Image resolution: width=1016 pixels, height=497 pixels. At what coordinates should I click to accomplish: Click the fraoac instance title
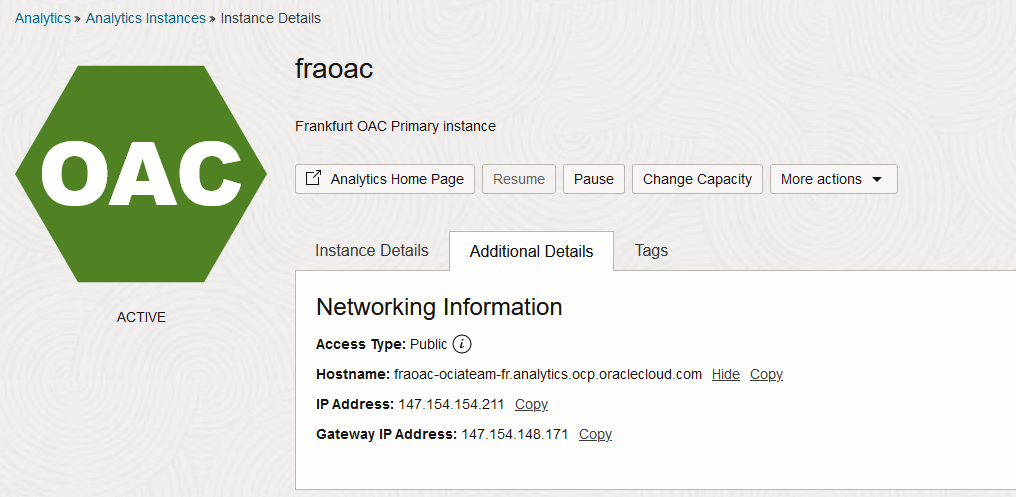point(334,69)
